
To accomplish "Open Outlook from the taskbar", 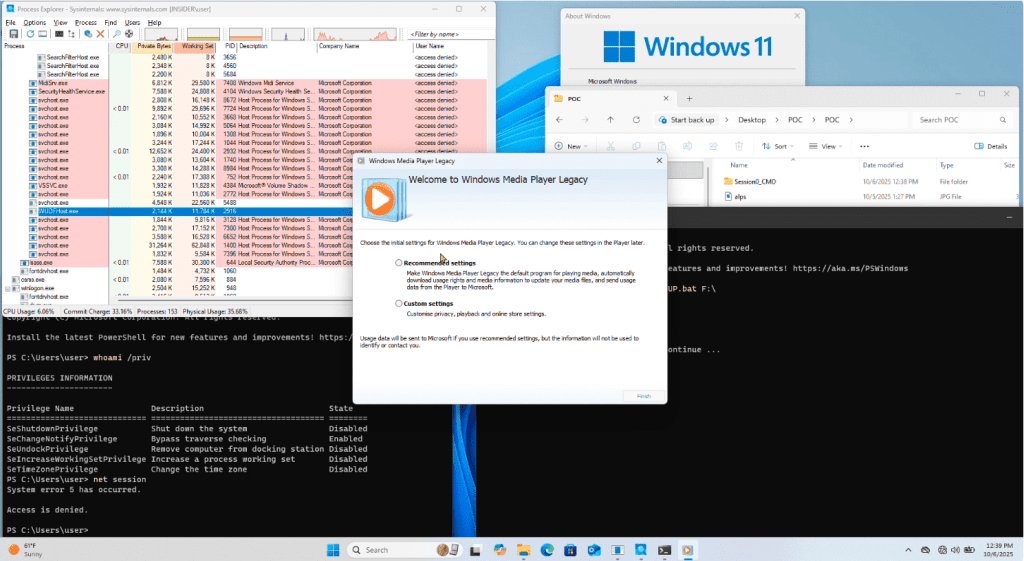I will click(x=594, y=550).
